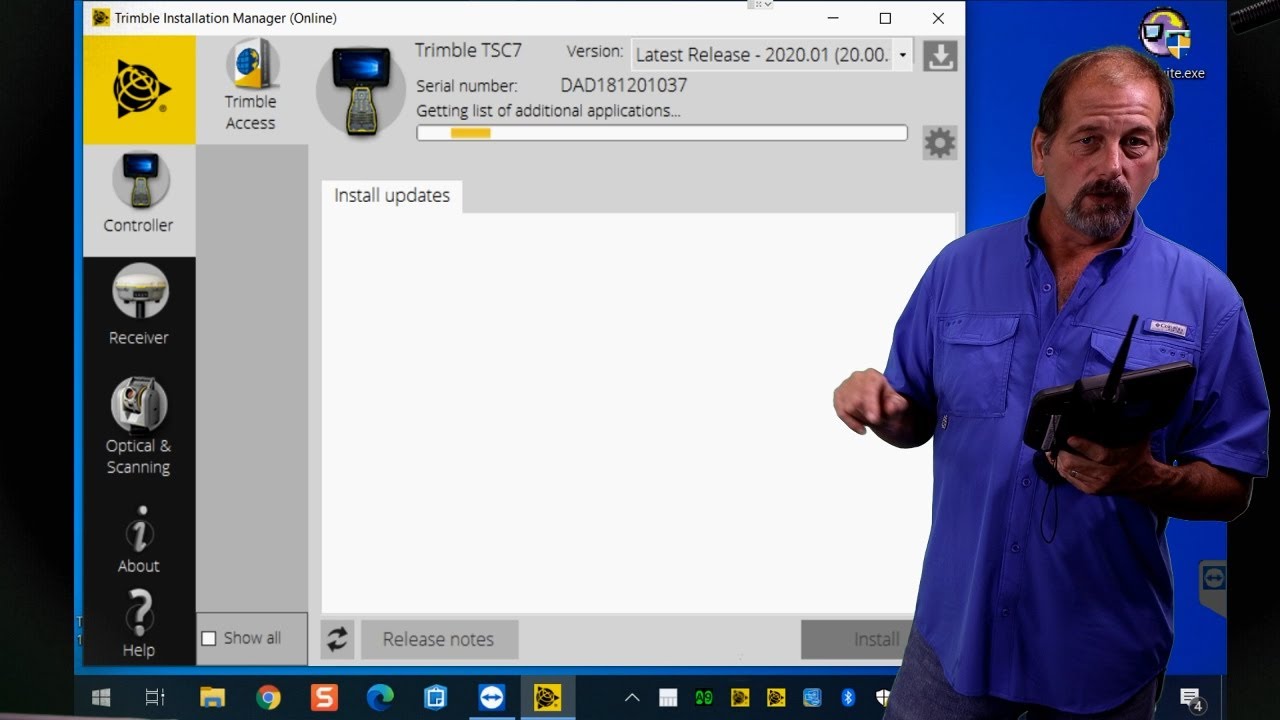Click the serial number DAD181201037

pyautogui.click(x=624, y=86)
